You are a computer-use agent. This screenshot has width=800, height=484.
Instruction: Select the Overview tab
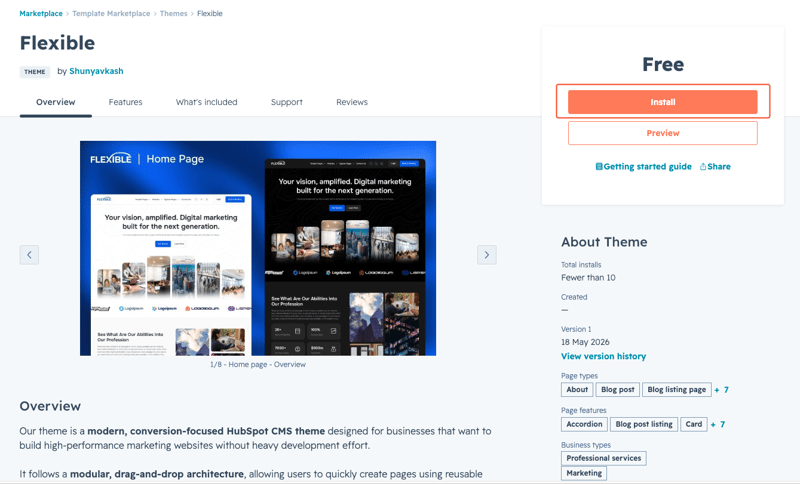(x=56, y=102)
